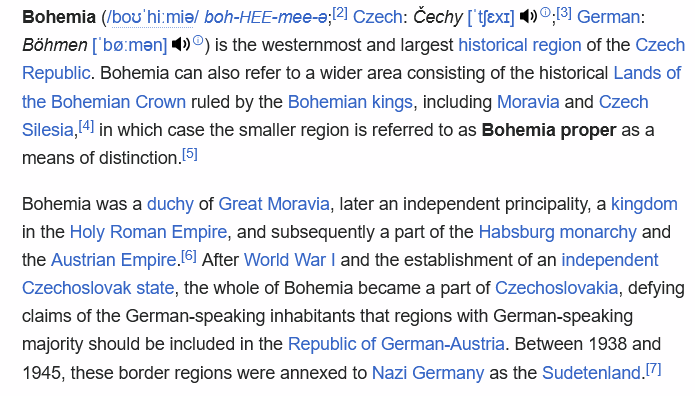This screenshot has width=695, height=396.
Task: Play the Czech pronunciation audio speaker icon
Action: tap(528, 17)
